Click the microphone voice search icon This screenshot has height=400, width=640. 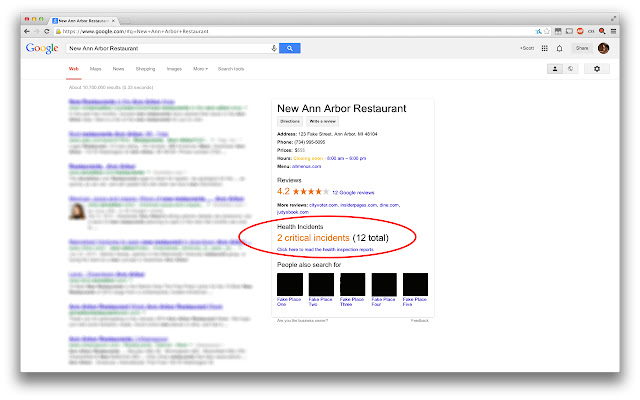(x=274, y=48)
